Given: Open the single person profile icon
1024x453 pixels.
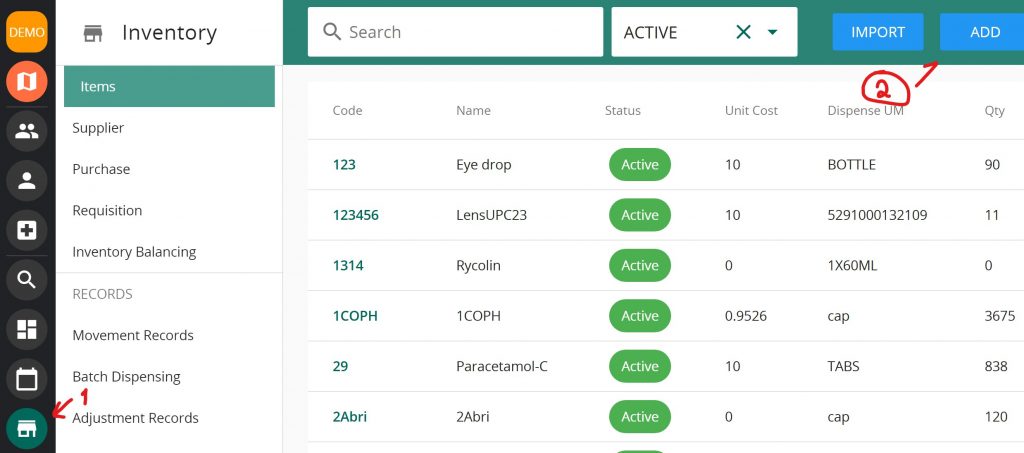Looking at the screenshot, I should 27,181.
